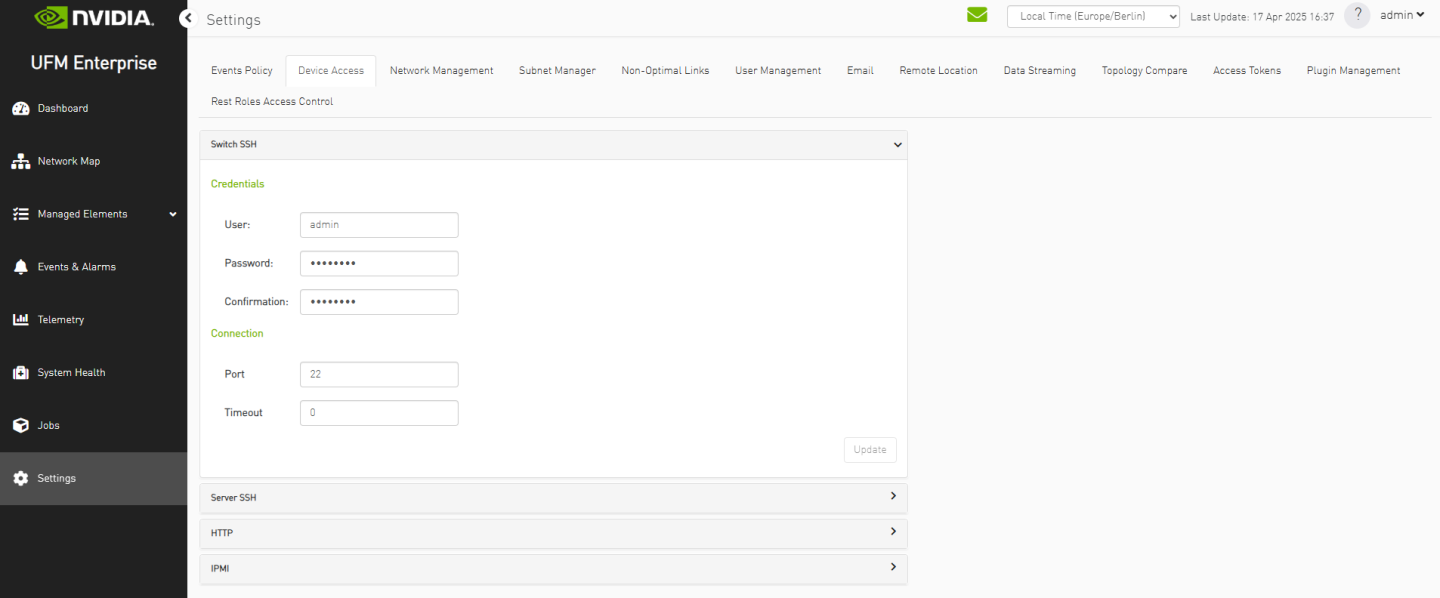The height and width of the screenshot is (598, 1440).
Task: Open the Local Time timezone dropdown
Action: tap(1092, 16)
